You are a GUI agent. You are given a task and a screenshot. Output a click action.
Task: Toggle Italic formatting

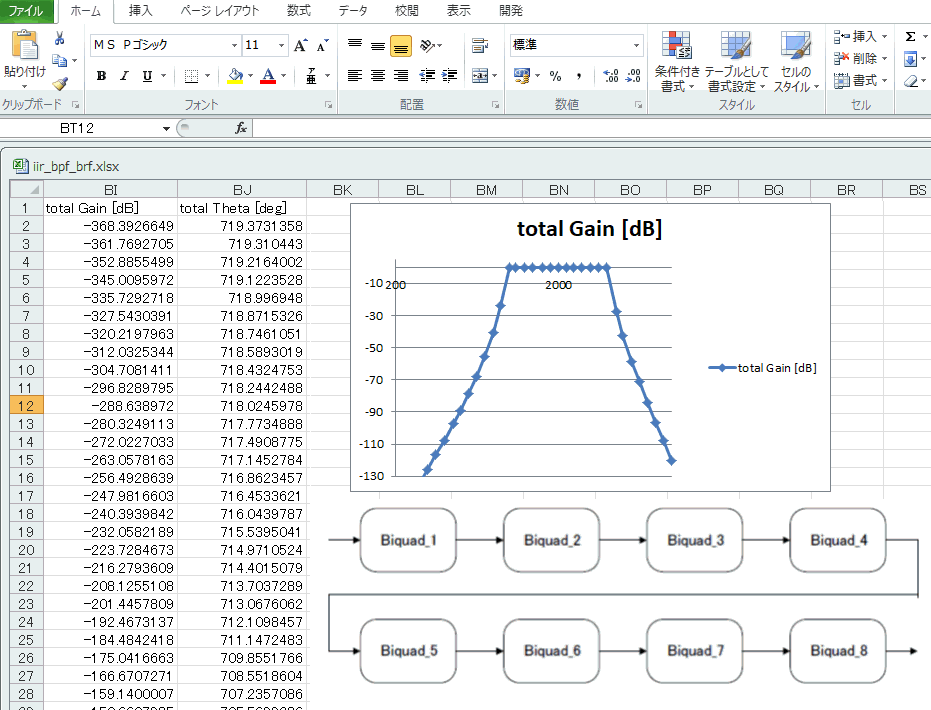pyautogui.click(x=124, y=76)
